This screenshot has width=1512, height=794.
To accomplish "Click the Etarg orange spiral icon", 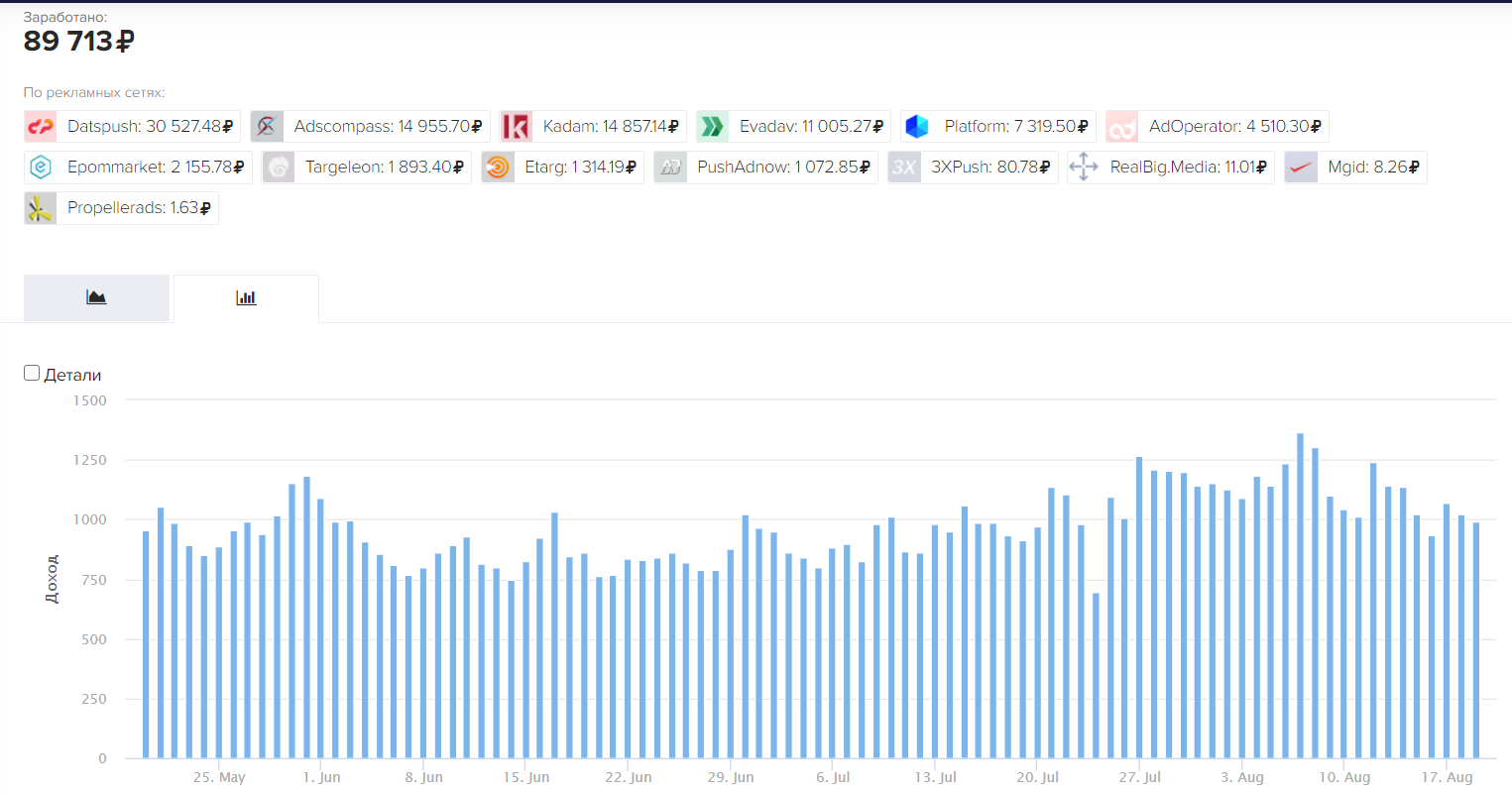I will pos(498,168).
